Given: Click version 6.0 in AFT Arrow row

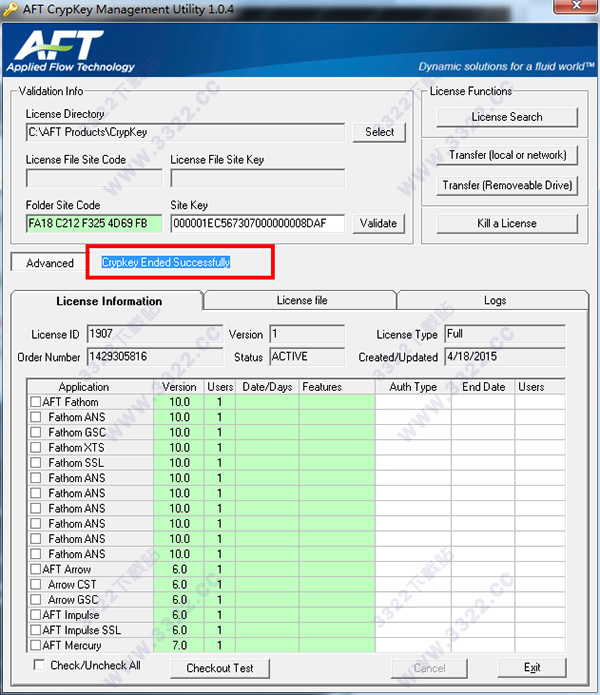Looking at the screenshot, I should pyautogui.click(x=179, y=569).
